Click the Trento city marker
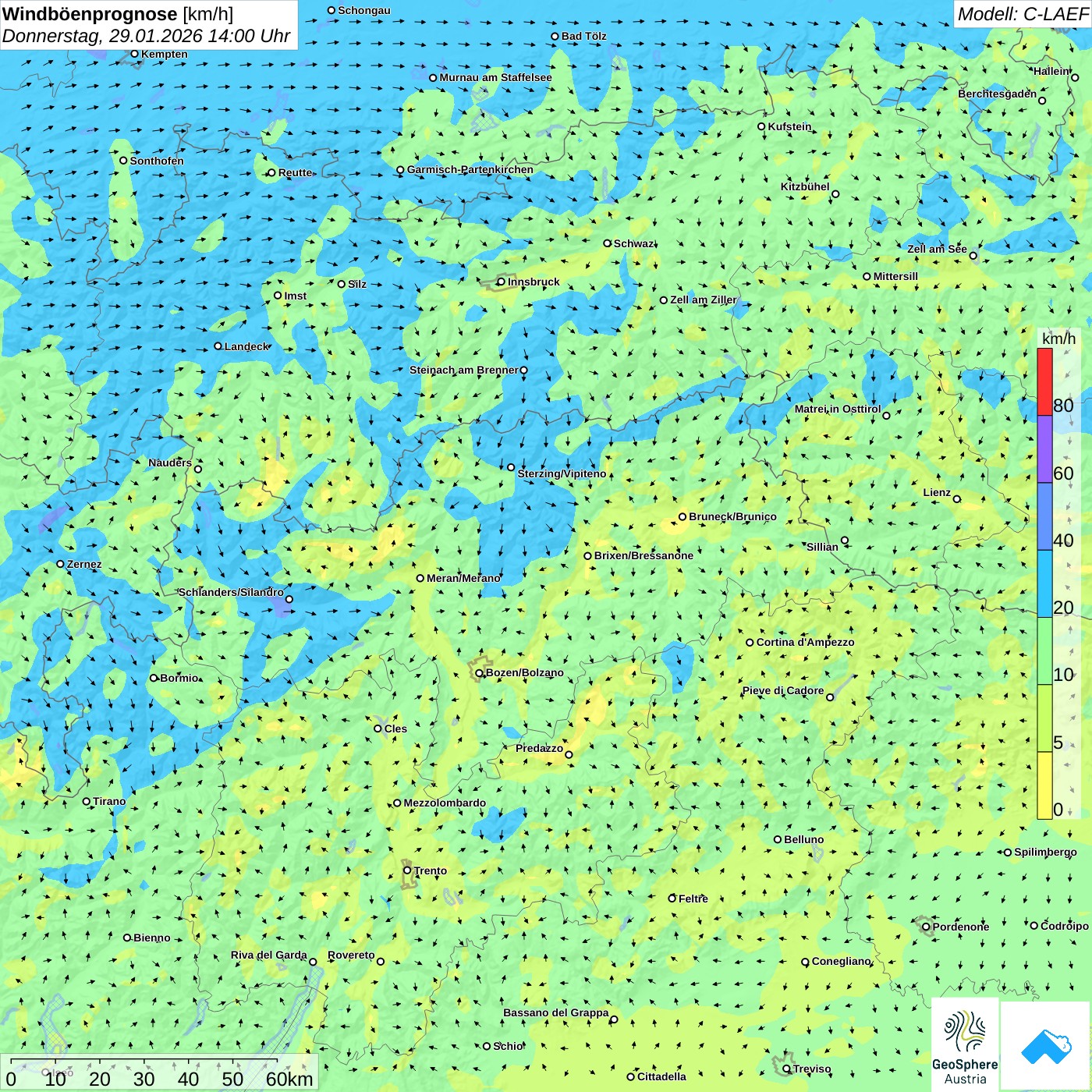 tap(407, 870)
